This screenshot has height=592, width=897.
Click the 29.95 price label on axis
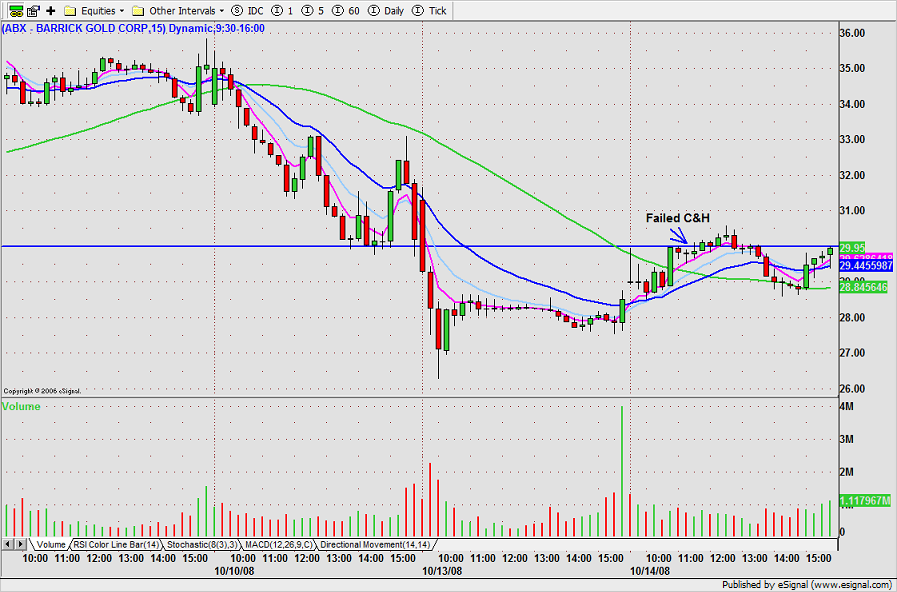(x=852, y=248)
